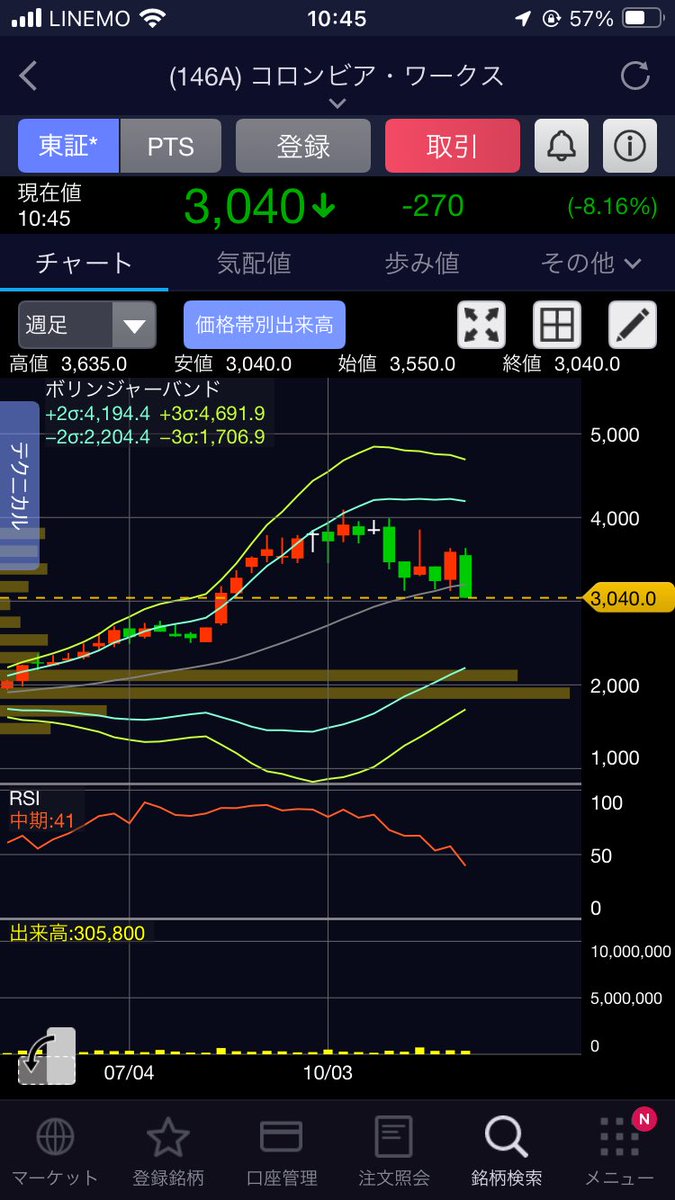Open the split-chart grid layout
This screenshot has height=1200, width=675.
(557, 325)
